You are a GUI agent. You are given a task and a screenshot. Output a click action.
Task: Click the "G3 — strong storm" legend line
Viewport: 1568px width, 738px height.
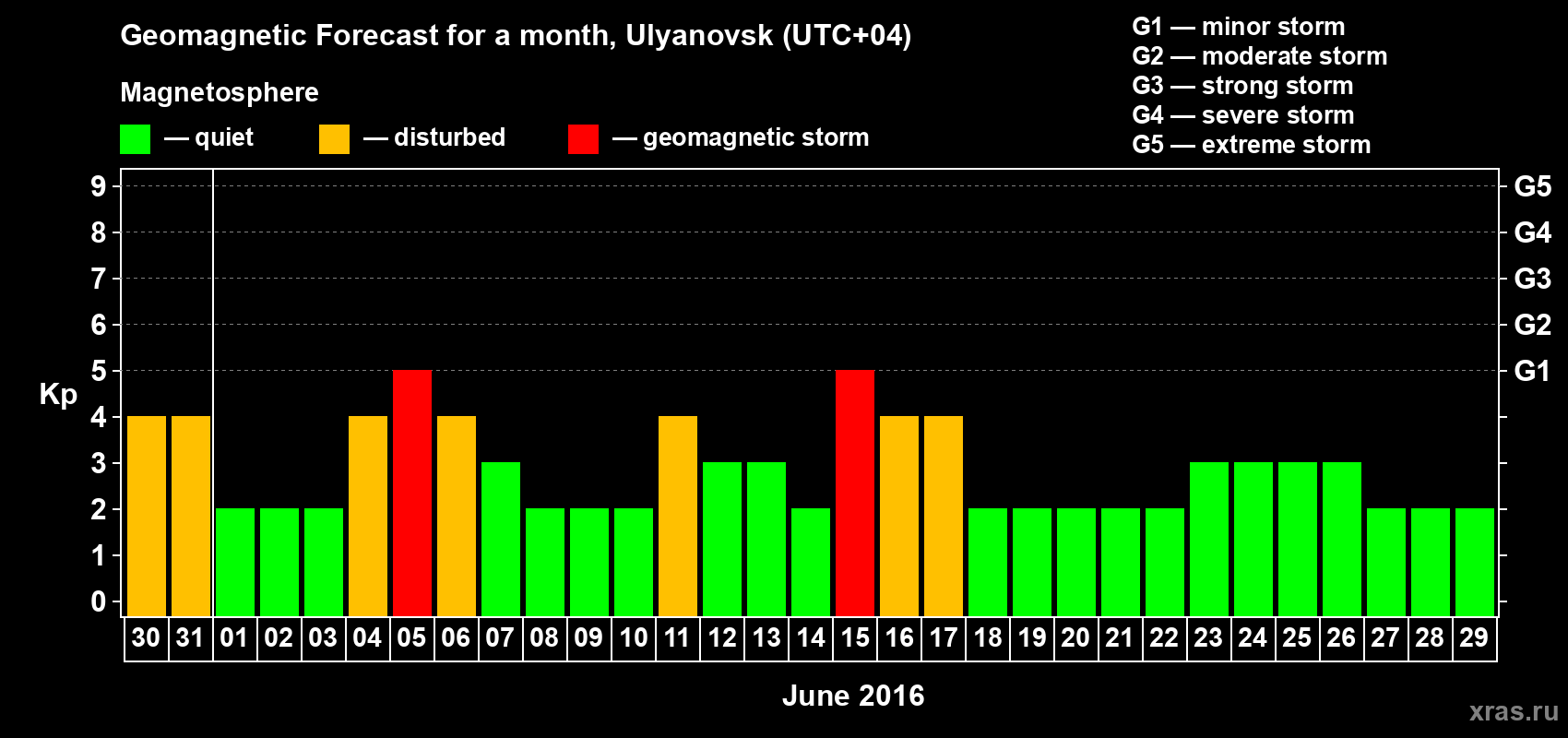(1243, 86)
